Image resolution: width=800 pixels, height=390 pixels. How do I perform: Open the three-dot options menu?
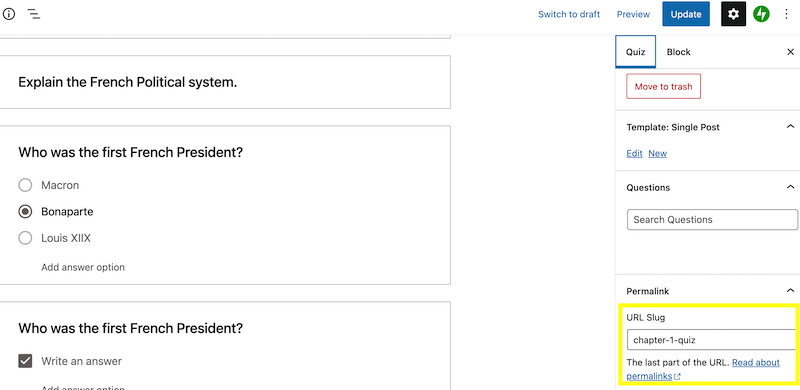(786, 14)
